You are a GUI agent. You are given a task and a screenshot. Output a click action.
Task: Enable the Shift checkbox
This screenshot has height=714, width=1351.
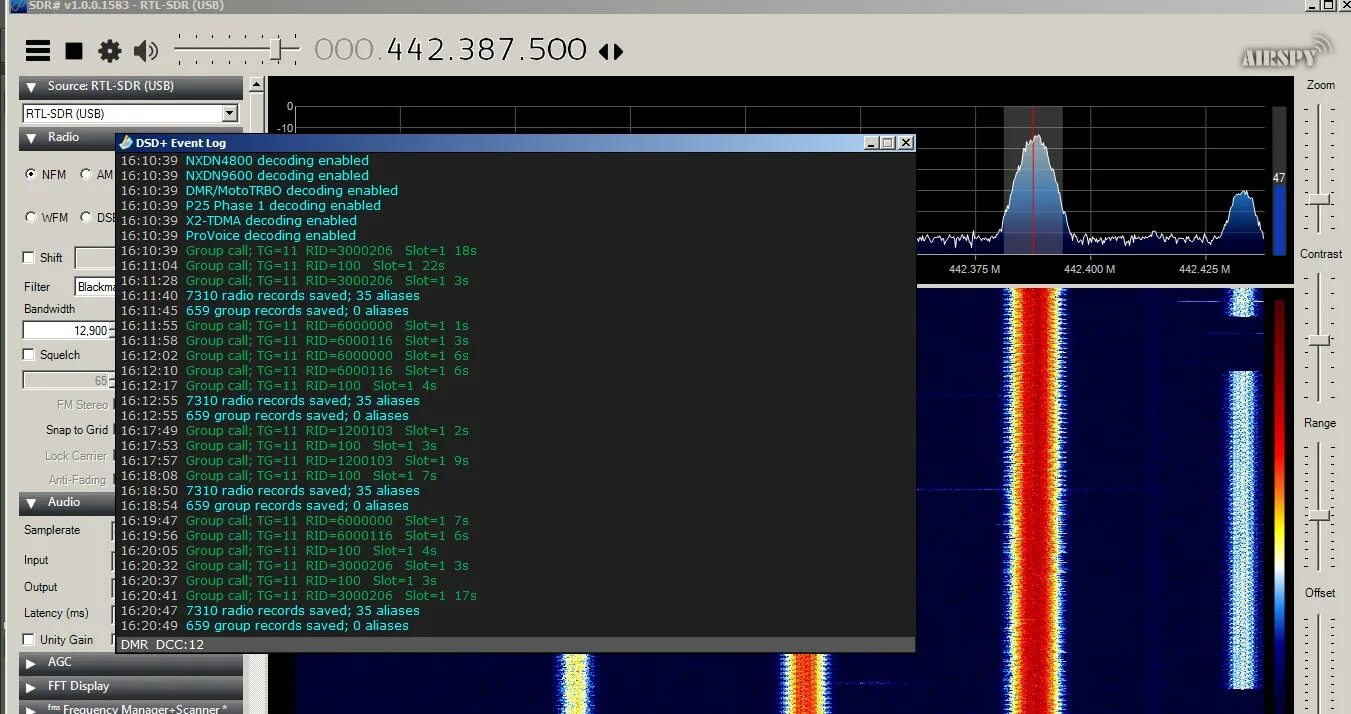click(x=29, y=257)
